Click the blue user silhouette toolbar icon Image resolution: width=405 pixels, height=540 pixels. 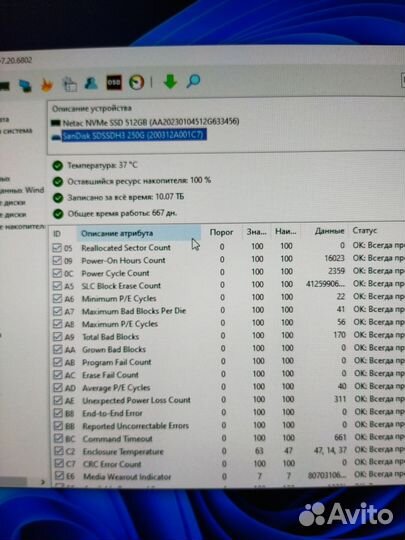tap(91, 83)
